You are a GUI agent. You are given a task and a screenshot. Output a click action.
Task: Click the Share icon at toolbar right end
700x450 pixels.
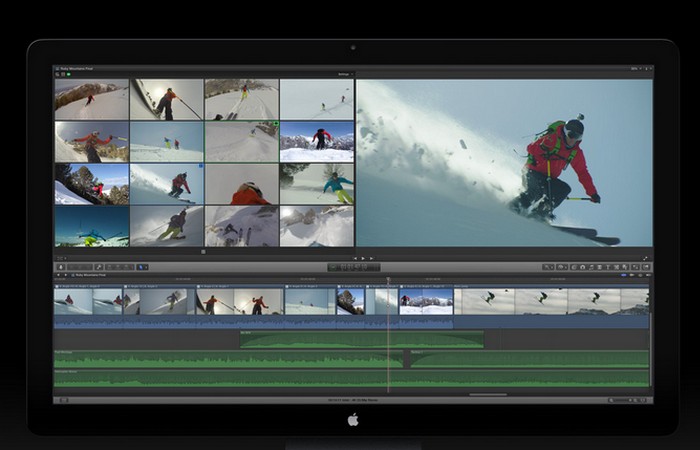645,267
